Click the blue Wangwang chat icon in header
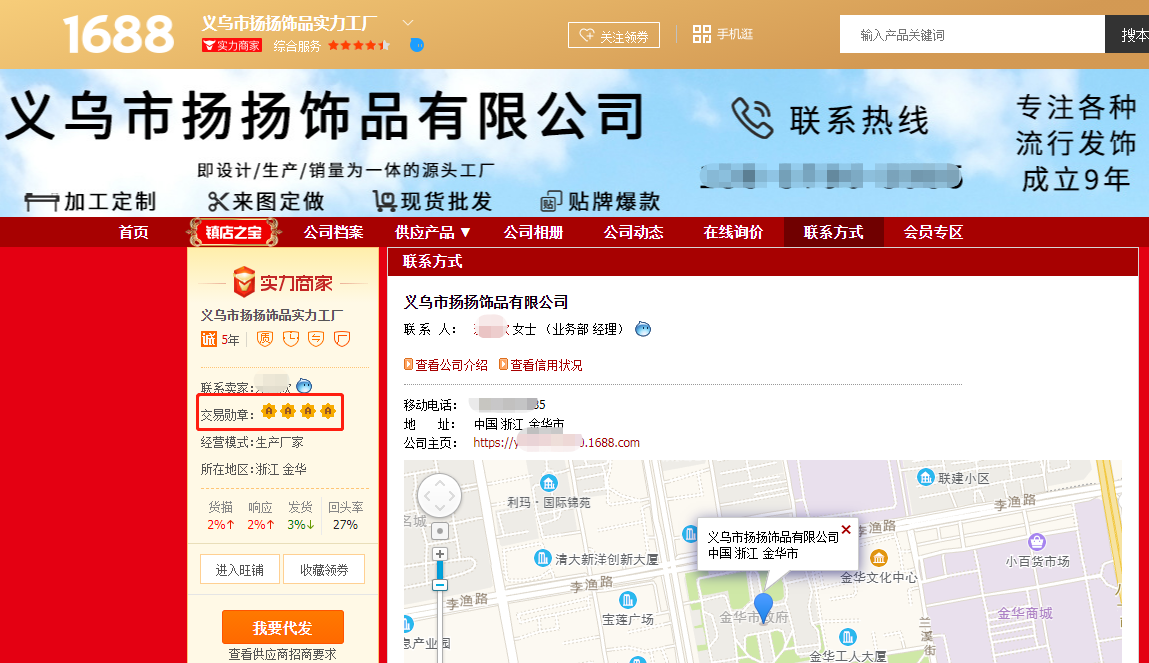Viewport: 1149px width, 663px height. 417,45
